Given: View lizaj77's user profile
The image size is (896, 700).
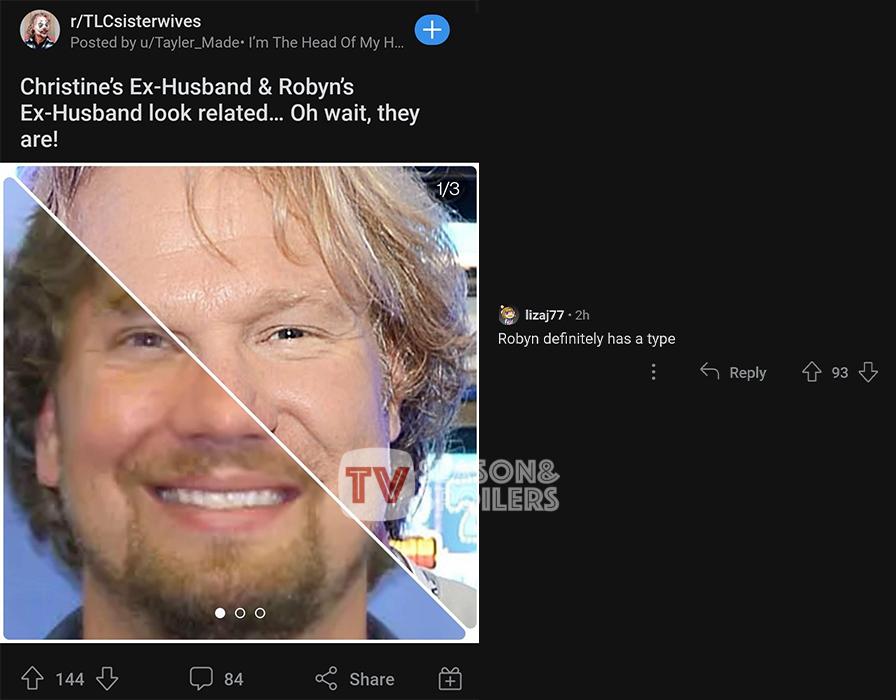Looking at the screenshot, I should (544, 315).
